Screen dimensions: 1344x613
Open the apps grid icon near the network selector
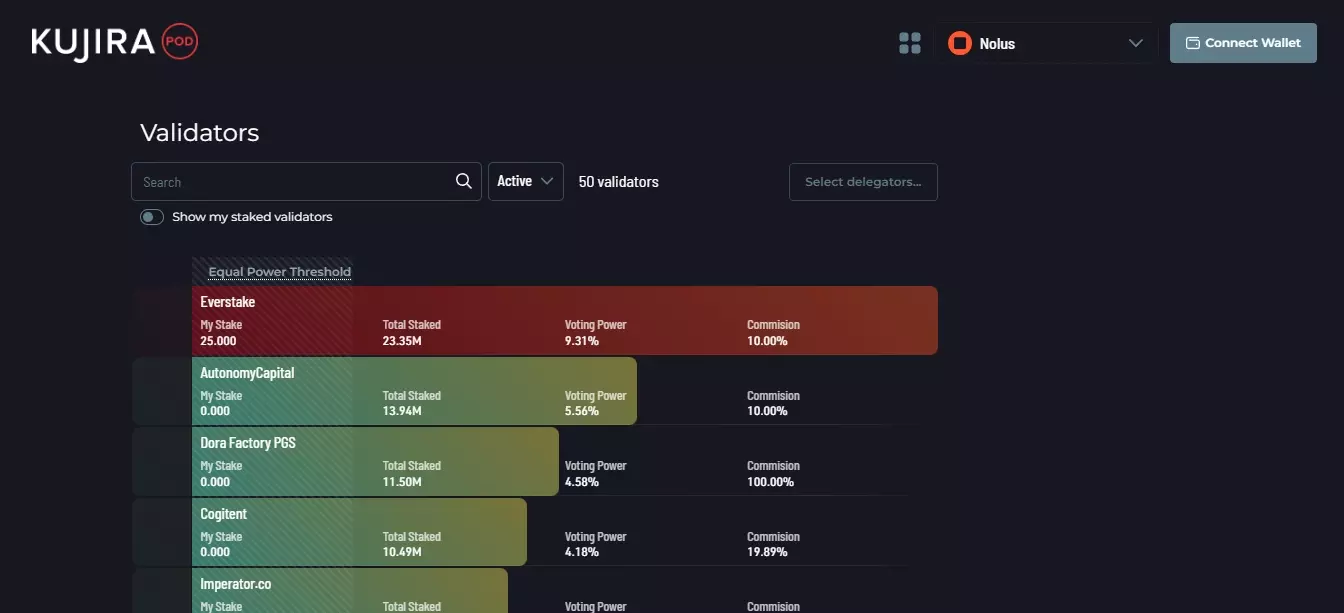pos(909,43)
